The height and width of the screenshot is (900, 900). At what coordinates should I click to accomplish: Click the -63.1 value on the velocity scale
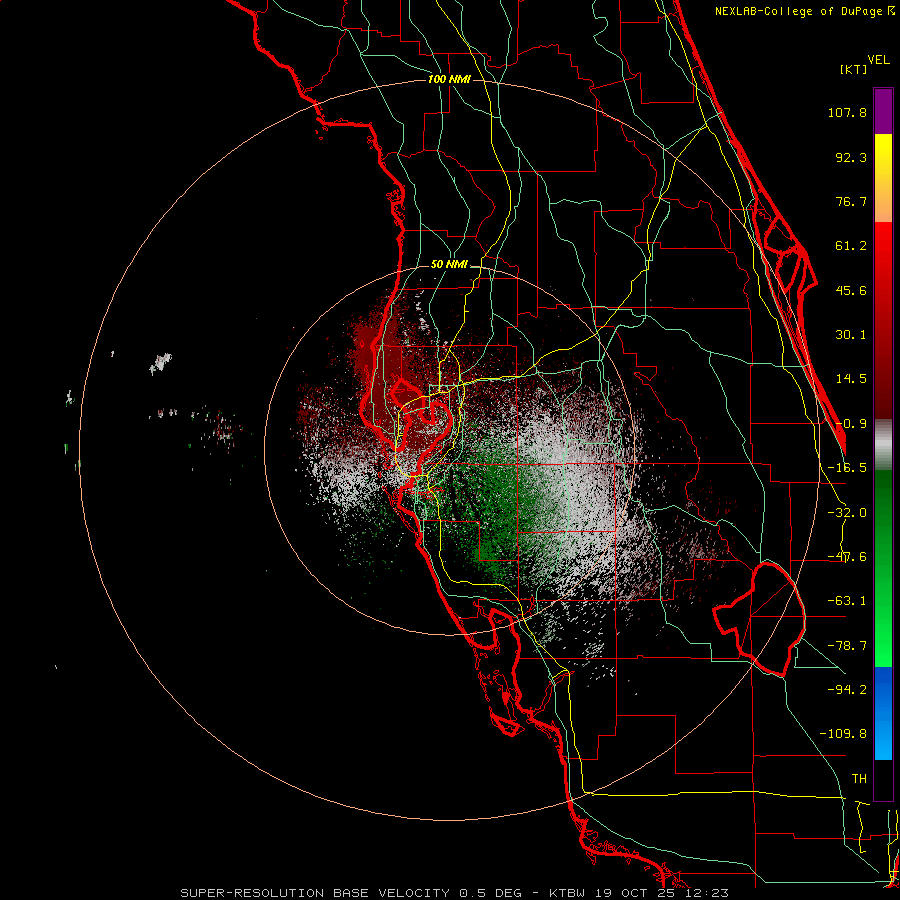(847, 601)
